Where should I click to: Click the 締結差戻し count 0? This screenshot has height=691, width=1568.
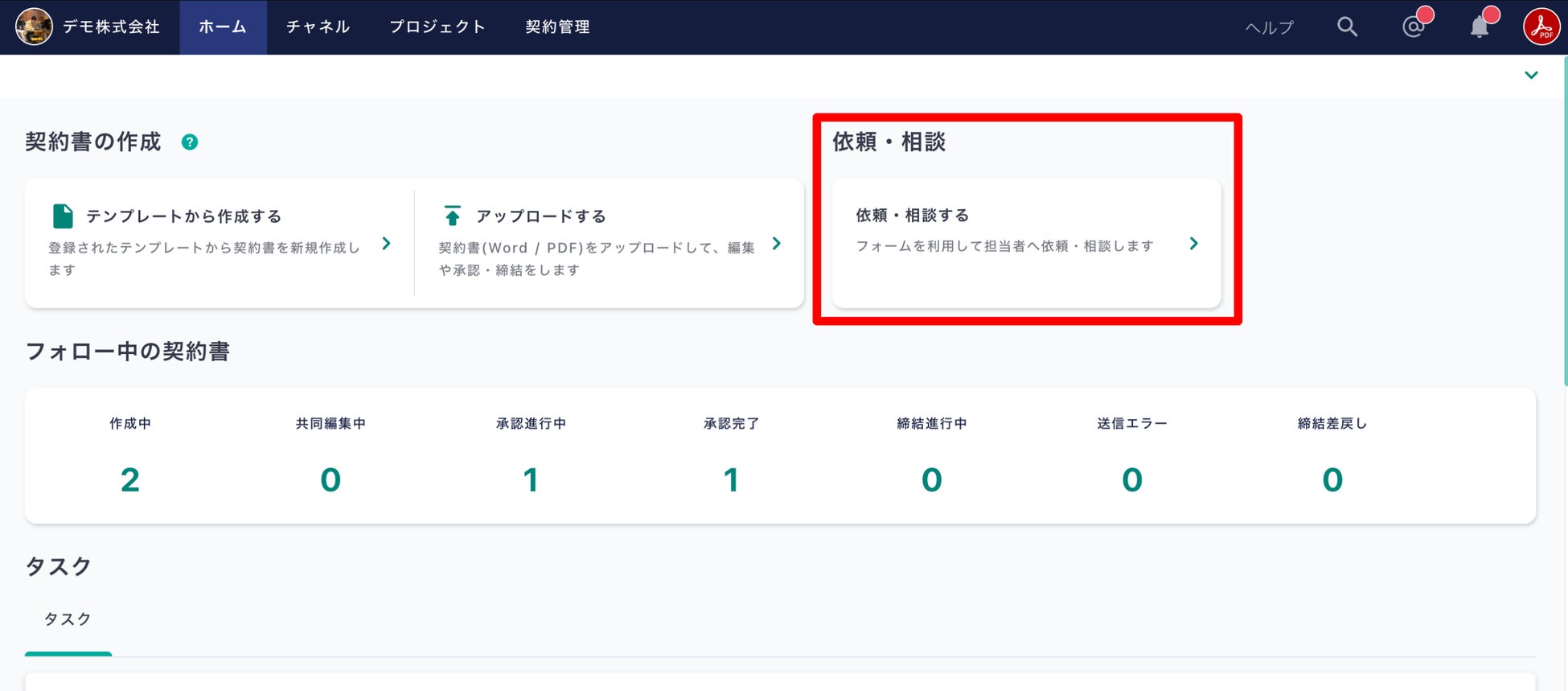[x=1332, y=480]
